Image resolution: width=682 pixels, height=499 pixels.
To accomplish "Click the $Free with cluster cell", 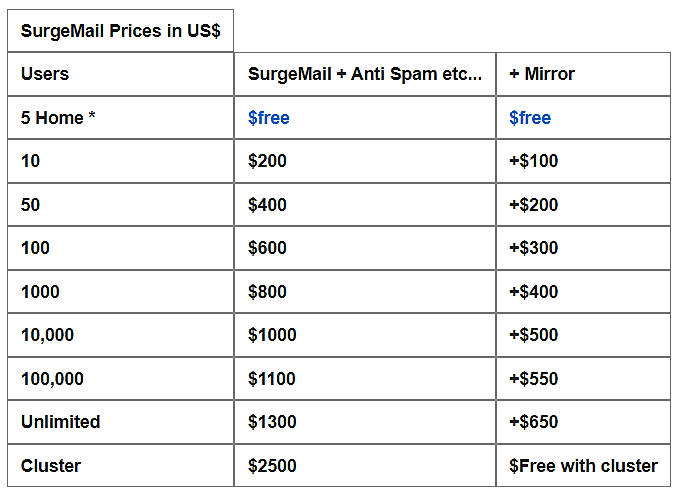I will [x=583, y=466].
